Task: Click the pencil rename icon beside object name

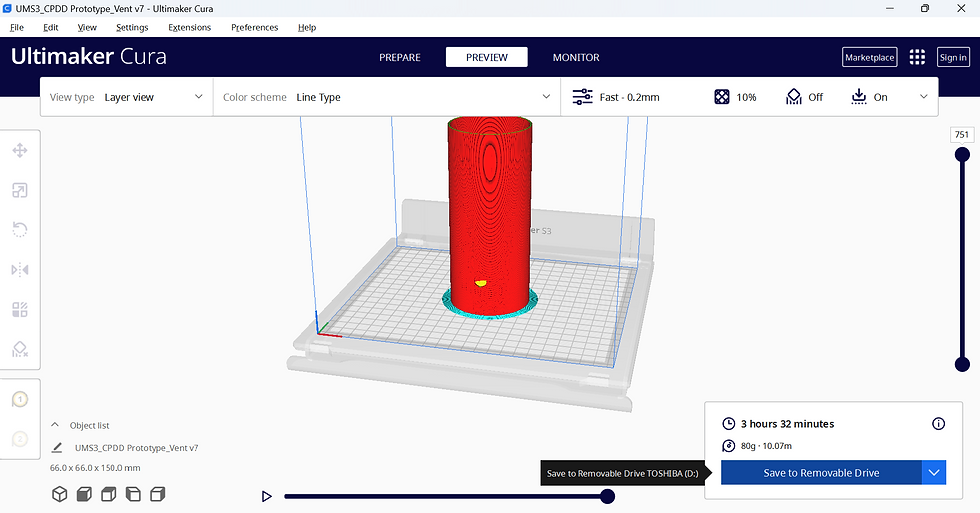Action: point(57,447)
